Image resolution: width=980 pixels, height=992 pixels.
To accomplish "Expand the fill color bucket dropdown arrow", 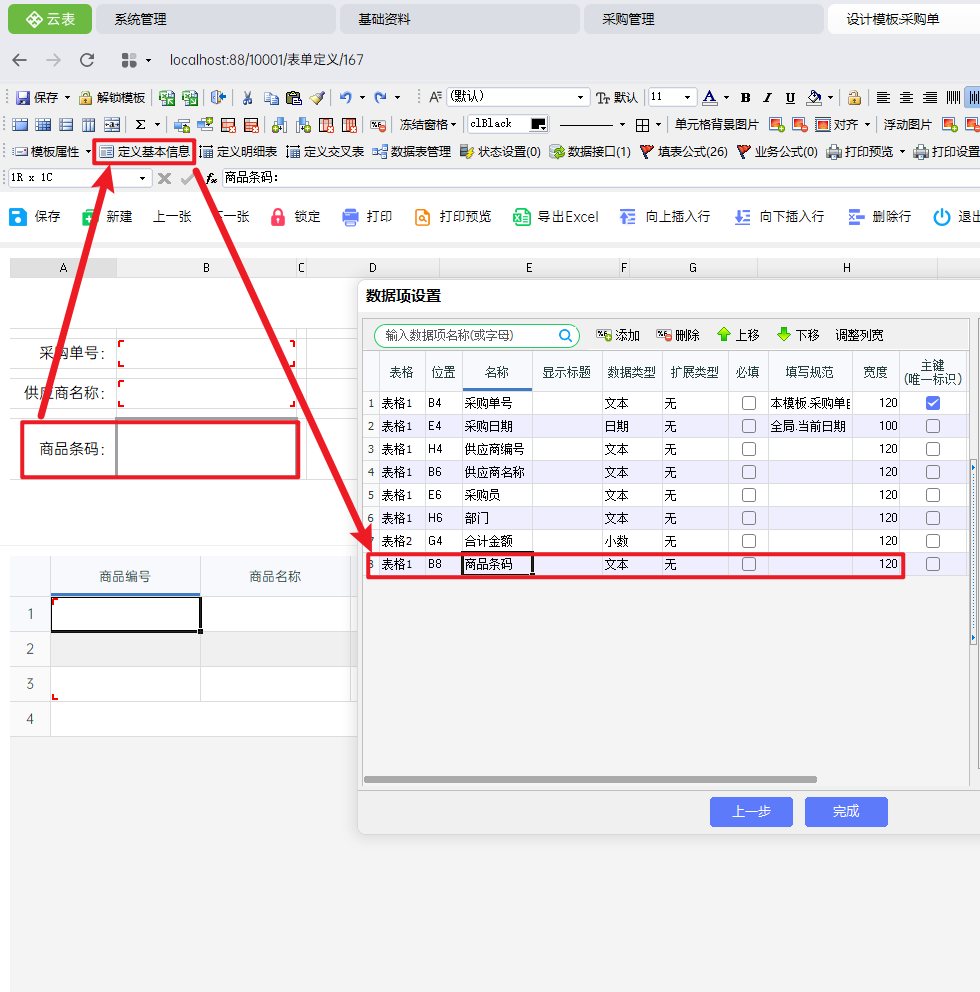I will 830,97.
